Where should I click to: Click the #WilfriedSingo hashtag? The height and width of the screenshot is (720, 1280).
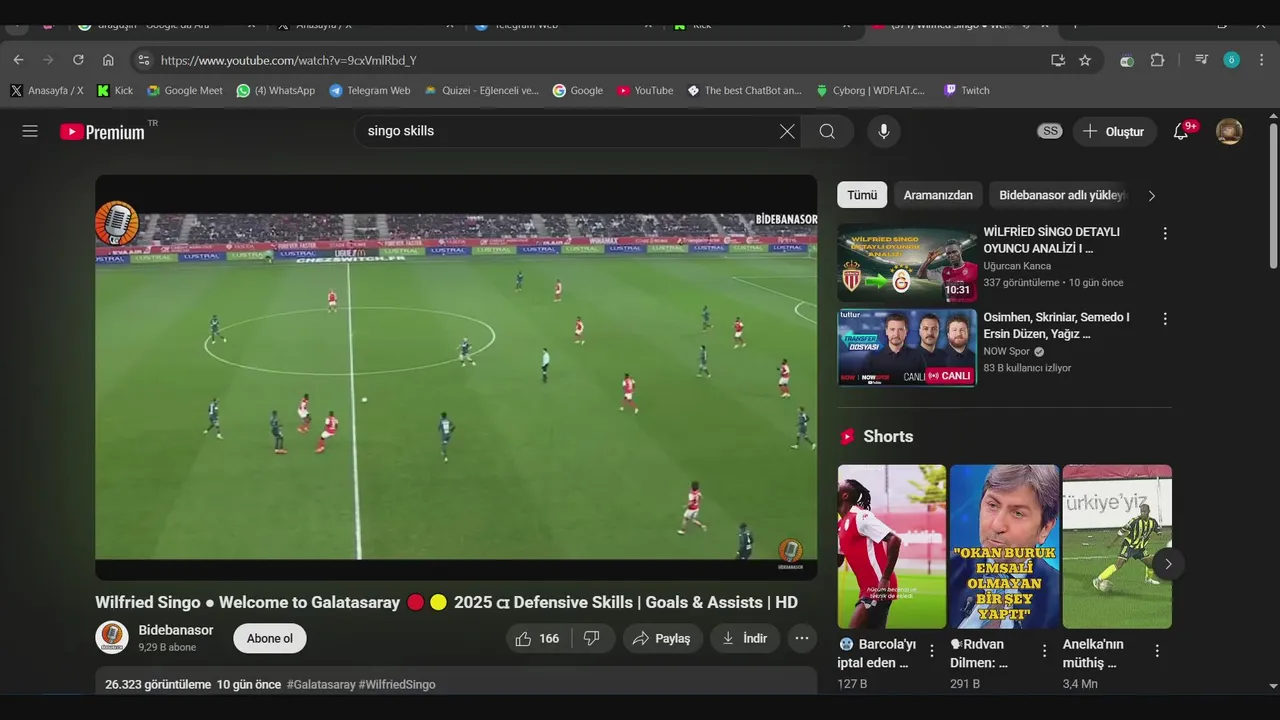tap(397, 685)
